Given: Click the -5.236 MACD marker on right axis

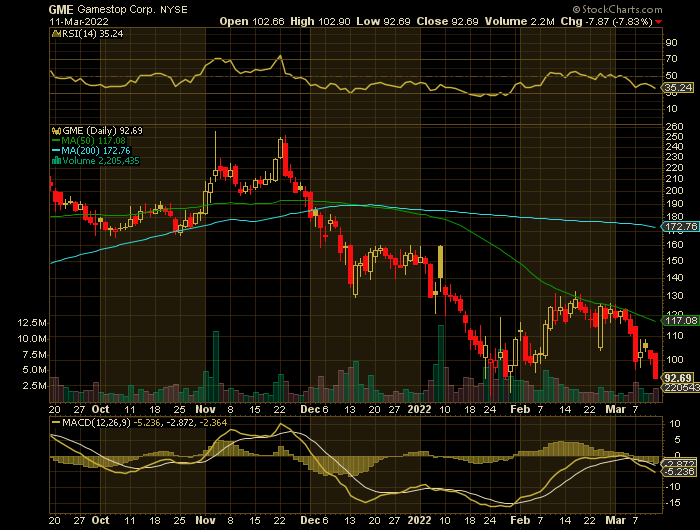Looking at the screenshot, I should tap(679, 472).
